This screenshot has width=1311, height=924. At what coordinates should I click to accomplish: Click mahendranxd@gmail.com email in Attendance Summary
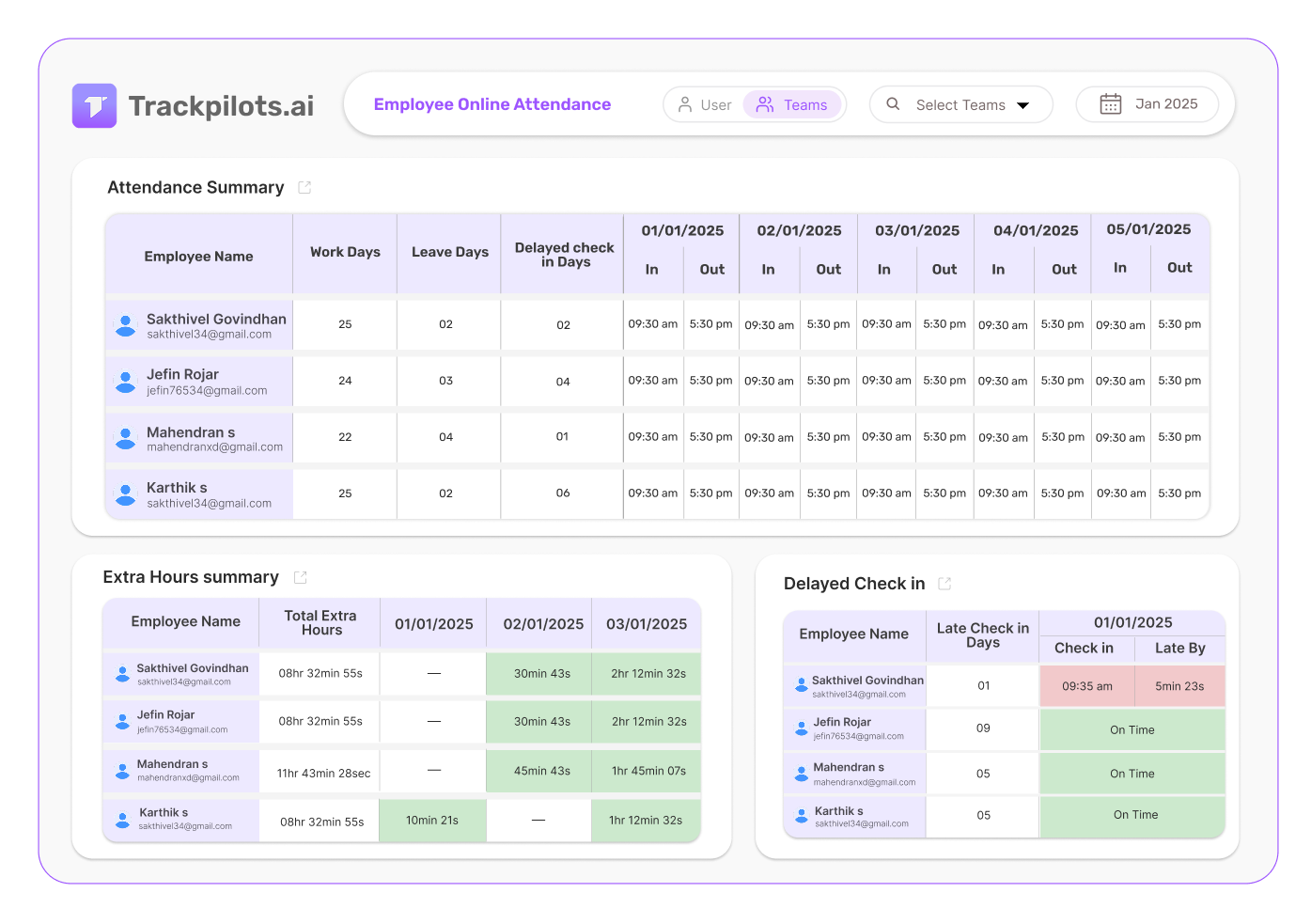coord(214,447)
